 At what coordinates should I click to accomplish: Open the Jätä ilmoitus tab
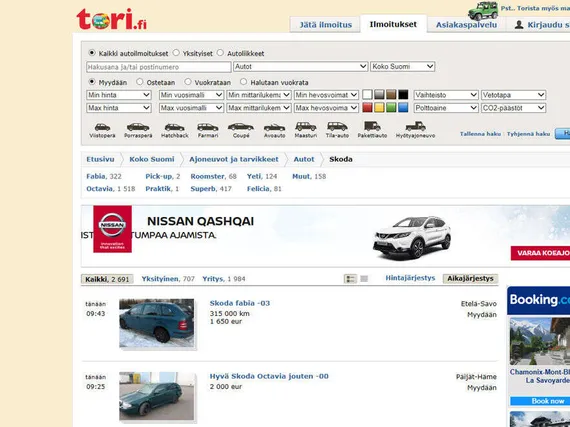[325, 25]
